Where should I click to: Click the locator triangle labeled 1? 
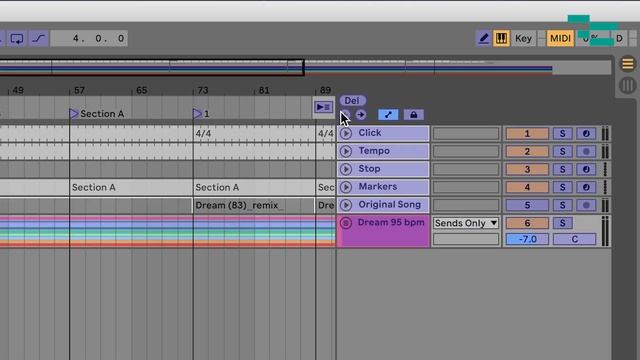(197, 113)
